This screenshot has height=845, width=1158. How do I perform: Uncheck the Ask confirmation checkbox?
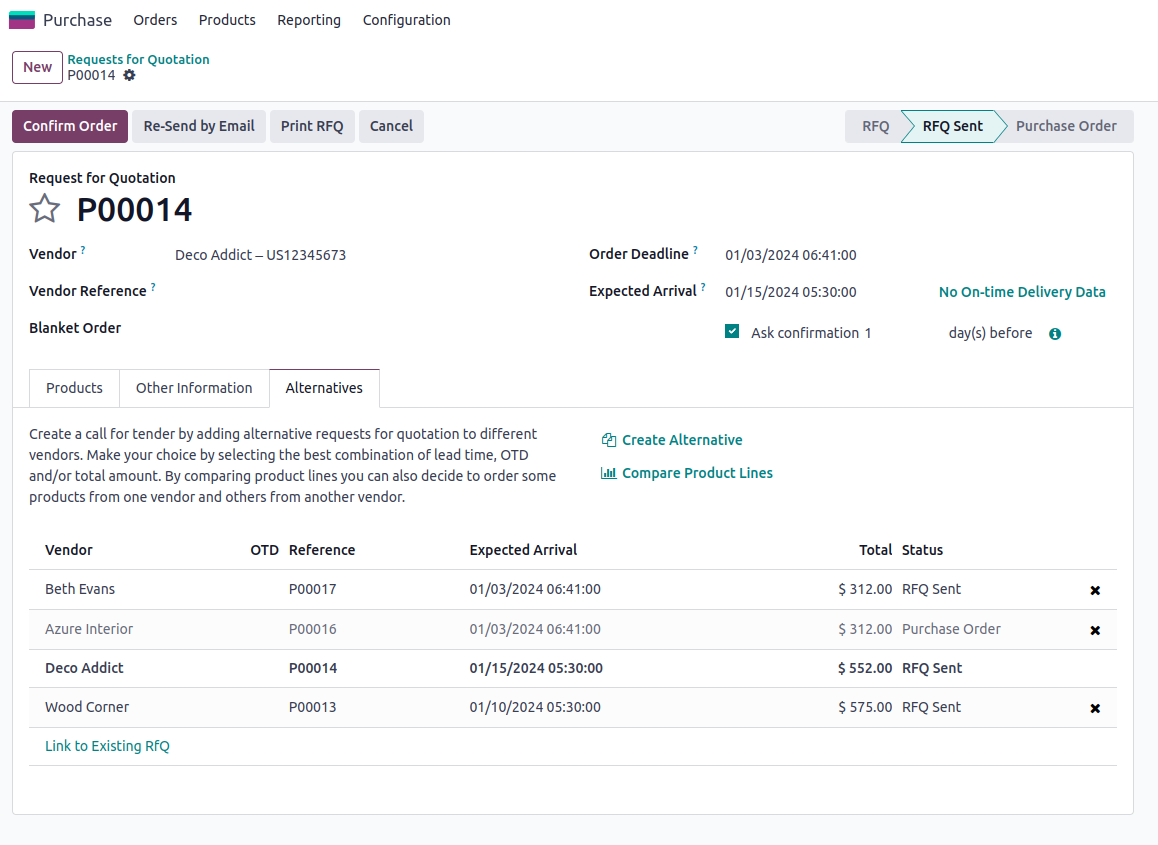pos(732,332)
